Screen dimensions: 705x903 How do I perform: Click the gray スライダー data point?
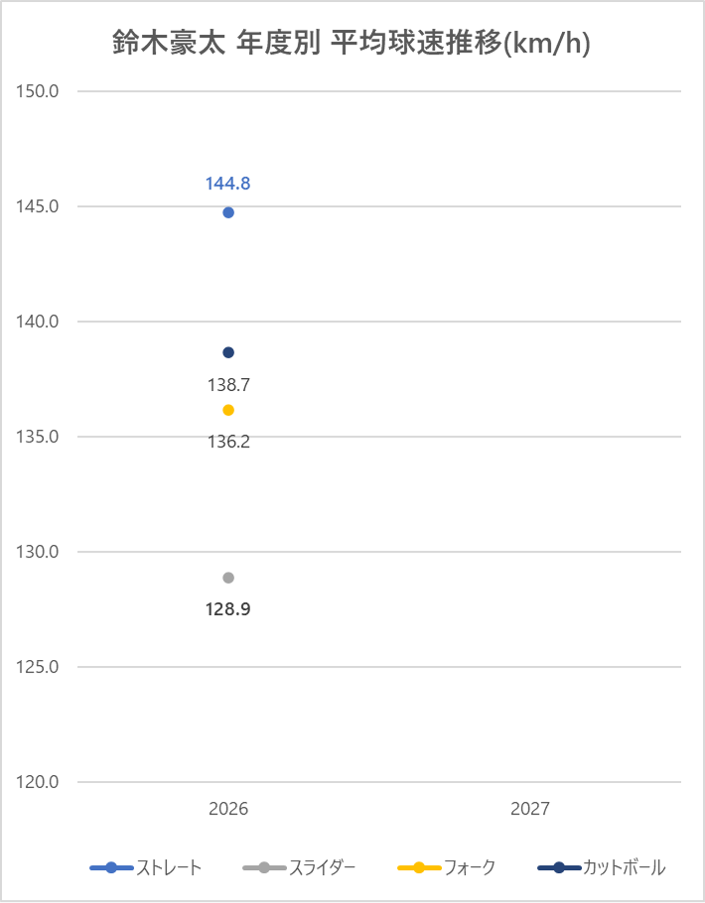[x=228, y=578]
